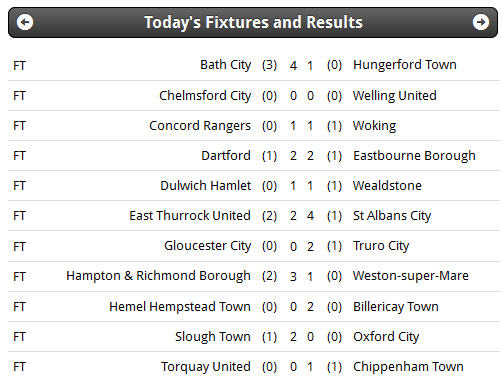Select Dulwich Hamlet team name
Viewport: 502px width, 389px height.
[x=206, y=186]
